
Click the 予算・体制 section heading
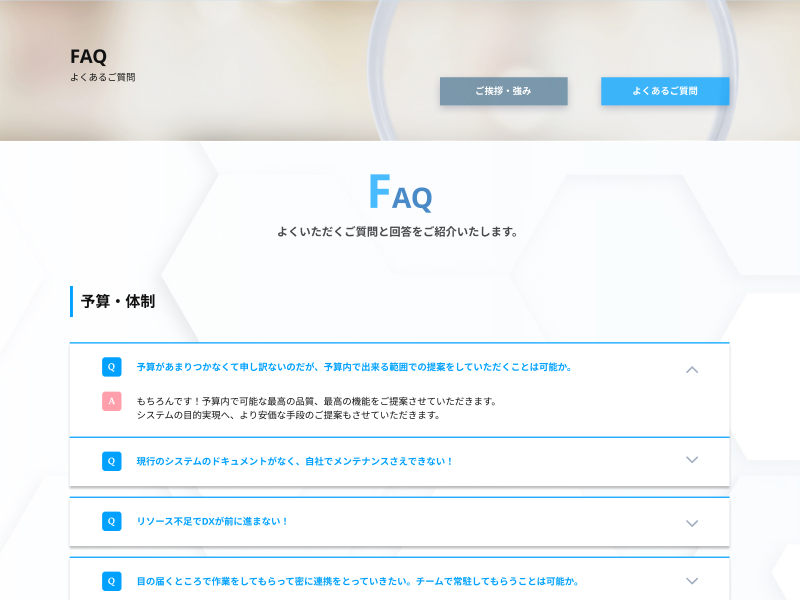point(117,301)
